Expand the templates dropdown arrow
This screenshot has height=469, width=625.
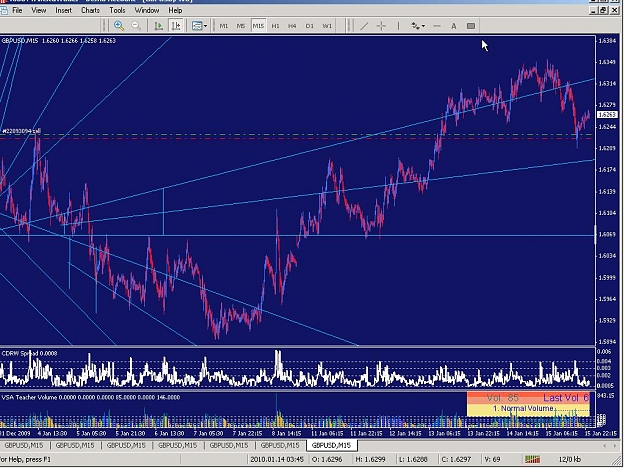[x=205, y=26]
